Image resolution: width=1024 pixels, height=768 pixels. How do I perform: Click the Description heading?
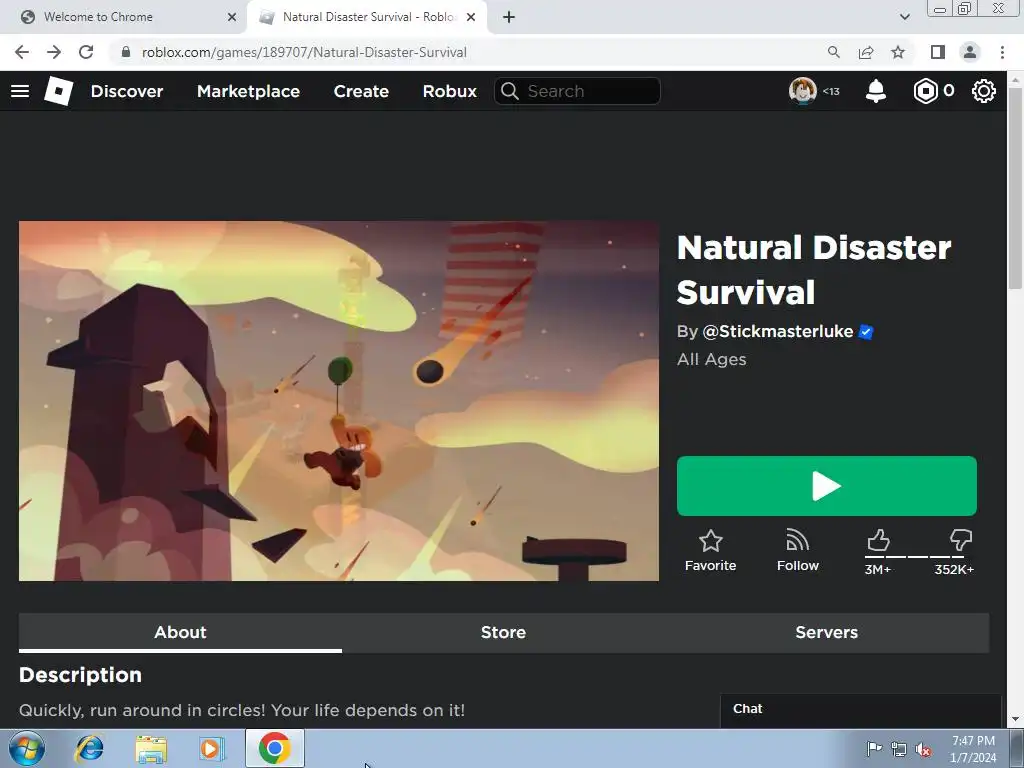pyautogui.click(x=80, y=675)
